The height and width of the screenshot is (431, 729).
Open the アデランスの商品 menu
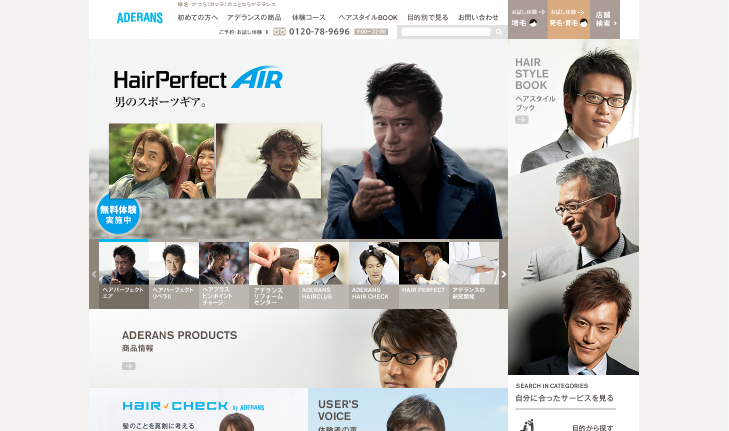[254, 18]
